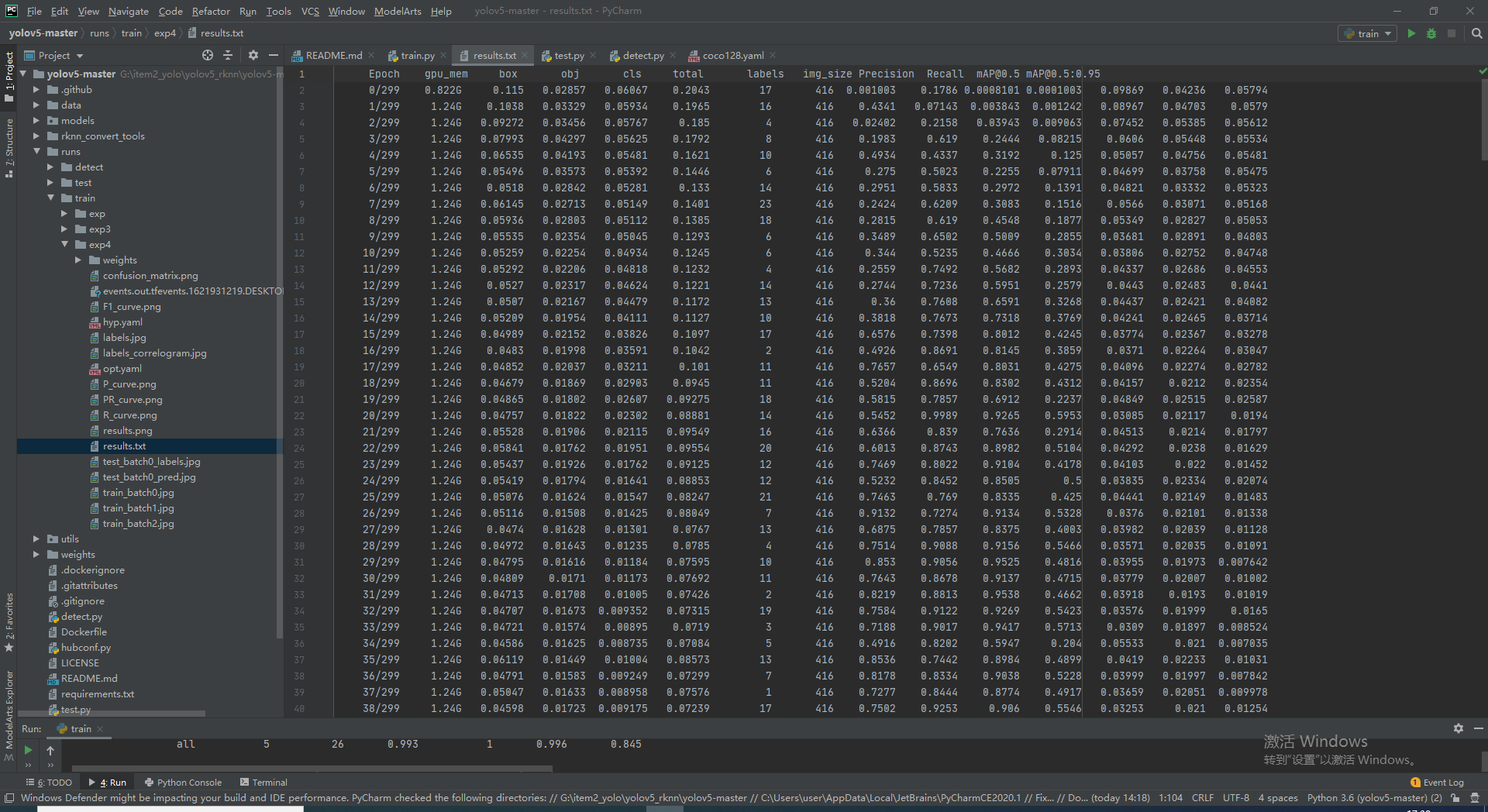Debug the train configuration using the bug icon
The height and width of the screenshot is (812, 1488).
1431,33
